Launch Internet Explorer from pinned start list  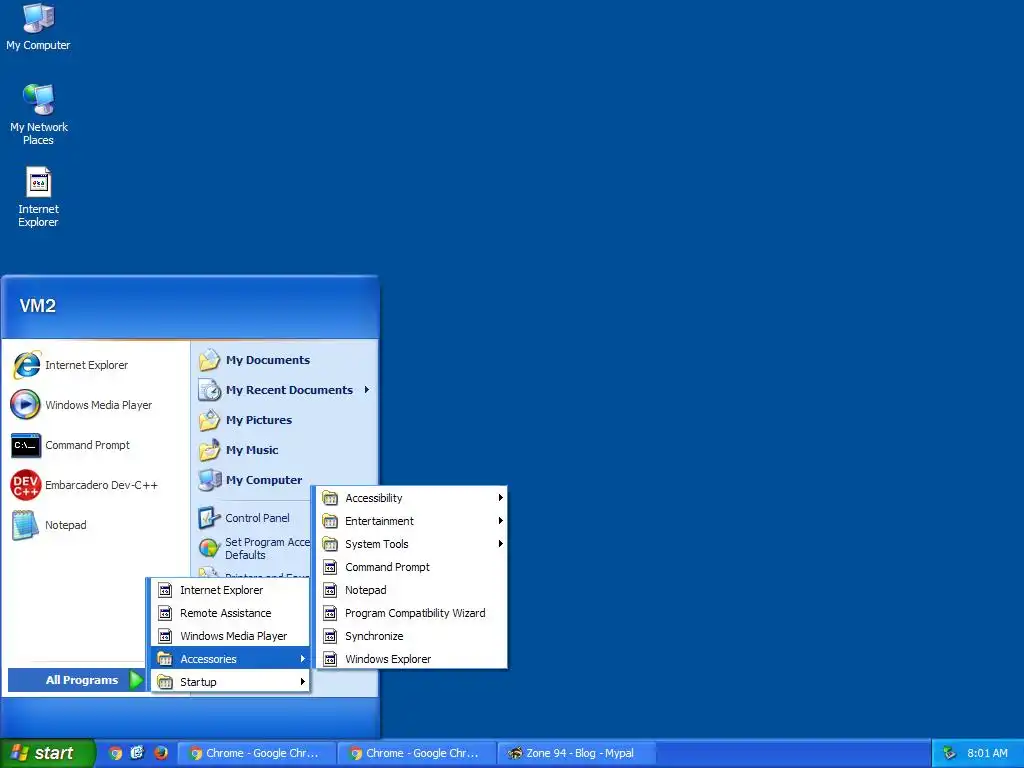(x=26, y=365)
